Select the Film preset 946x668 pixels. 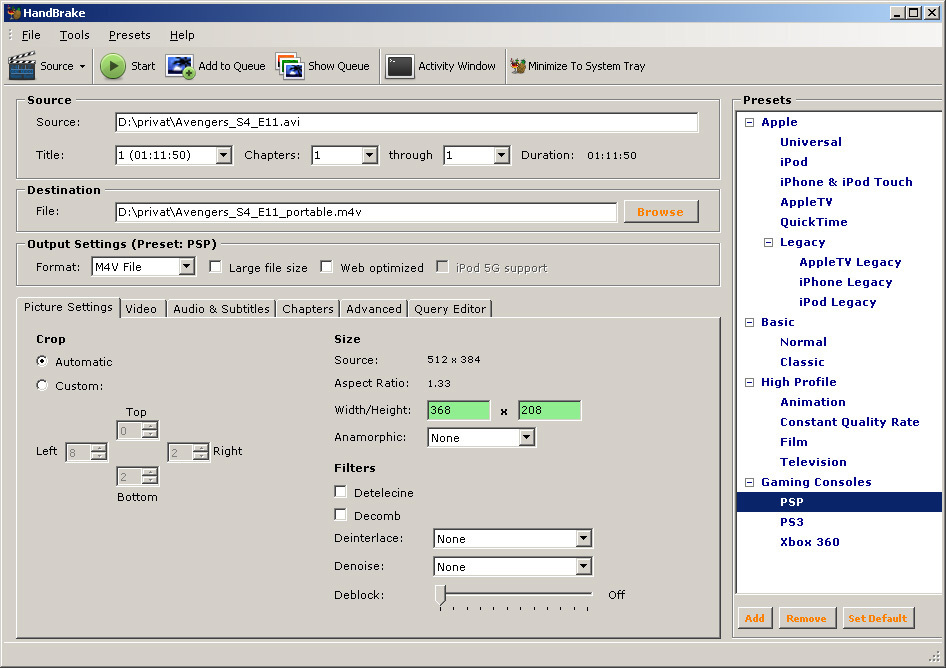pyautogui.click(x=793, y=442)
